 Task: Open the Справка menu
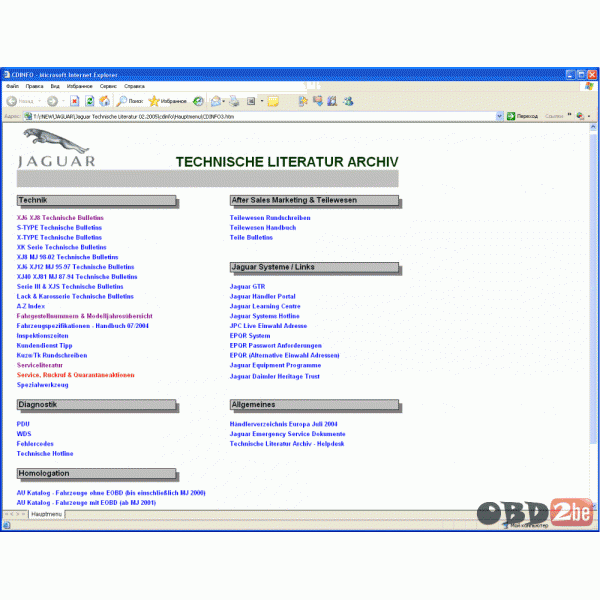(x=134, y=86)
